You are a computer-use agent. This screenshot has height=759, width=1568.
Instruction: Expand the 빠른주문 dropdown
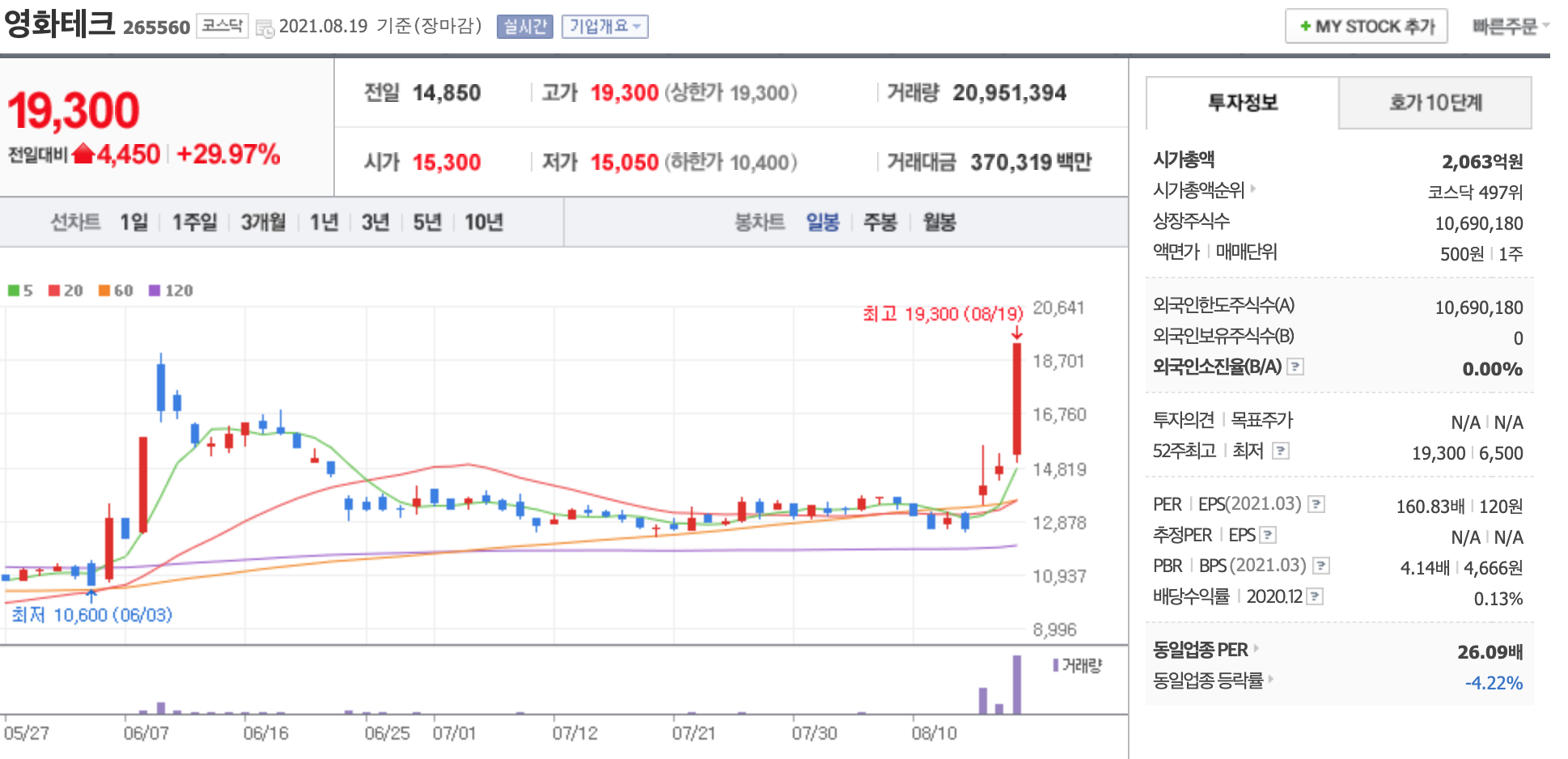click(x=1511, y=27)
